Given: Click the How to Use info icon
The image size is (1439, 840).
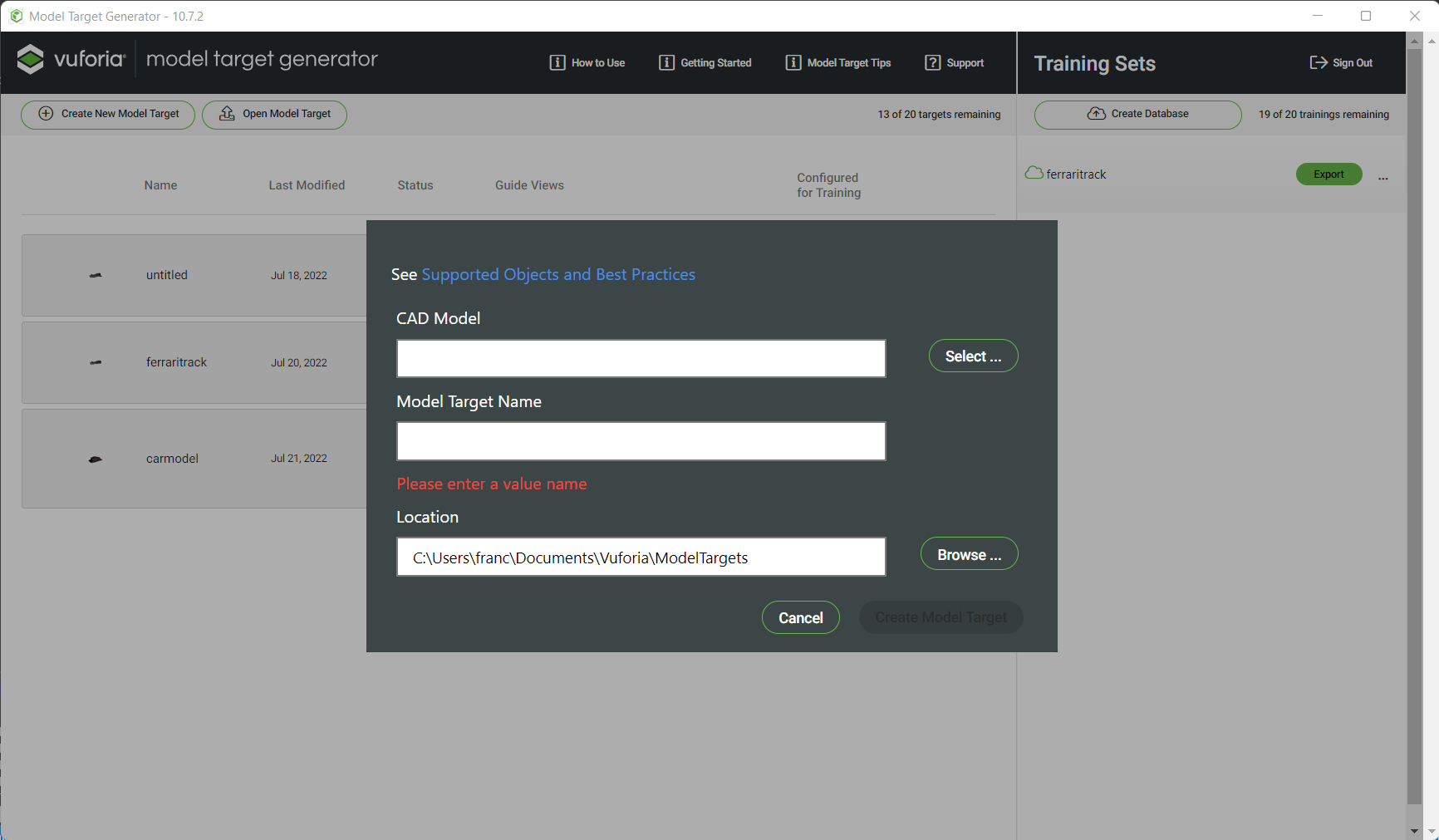Looking at the screenshot, I should pos(557,63).
